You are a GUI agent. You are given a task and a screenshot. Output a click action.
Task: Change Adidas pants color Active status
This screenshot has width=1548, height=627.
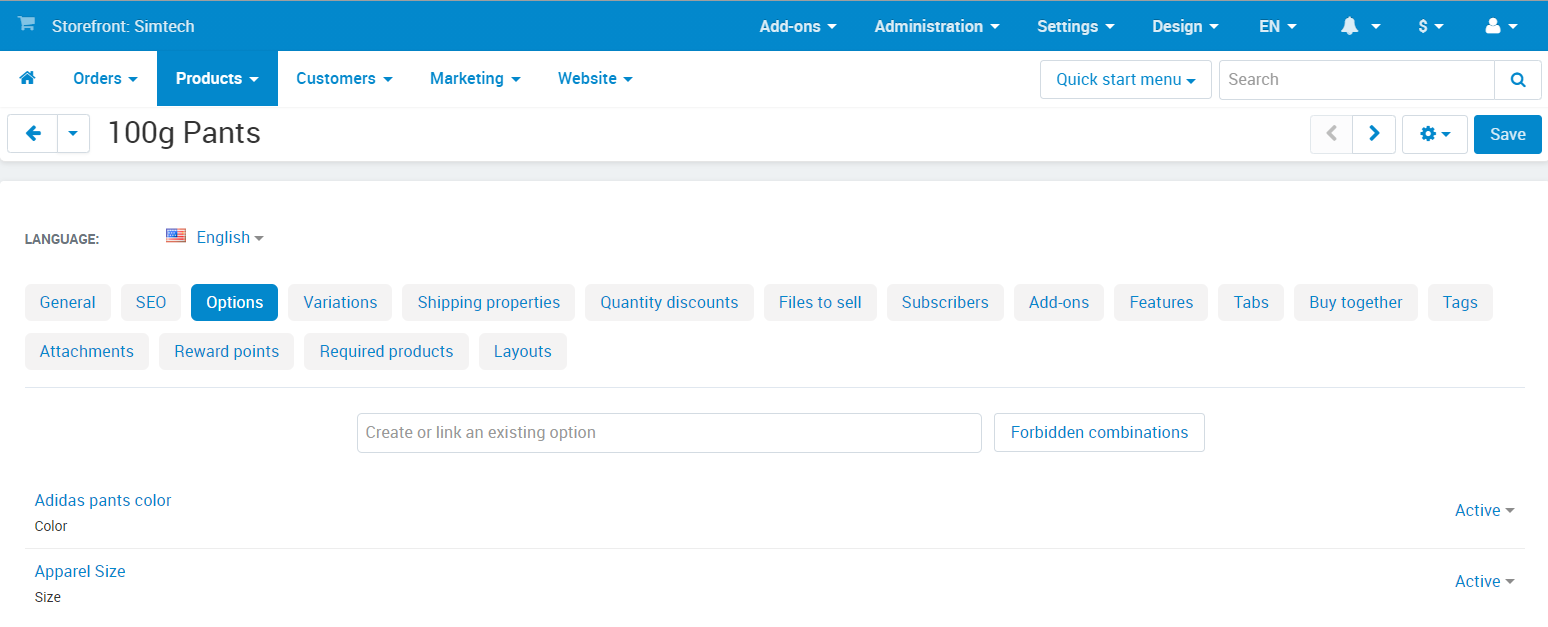point(1485,510)
